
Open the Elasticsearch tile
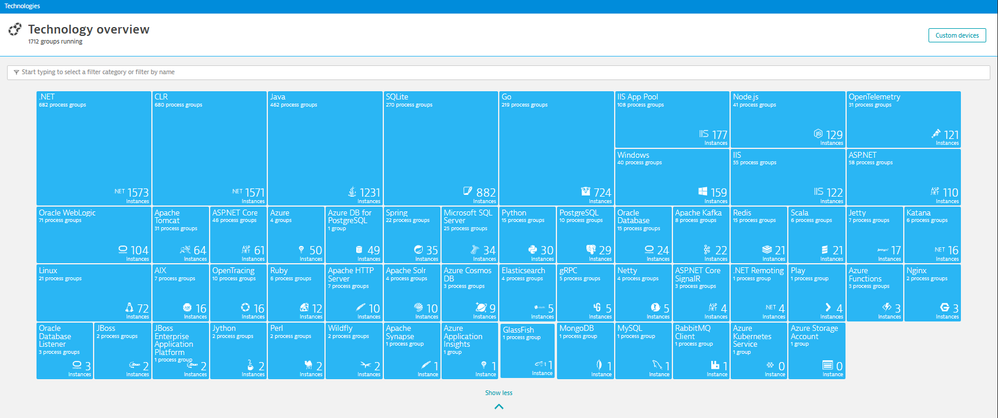[x=528, y=293]
